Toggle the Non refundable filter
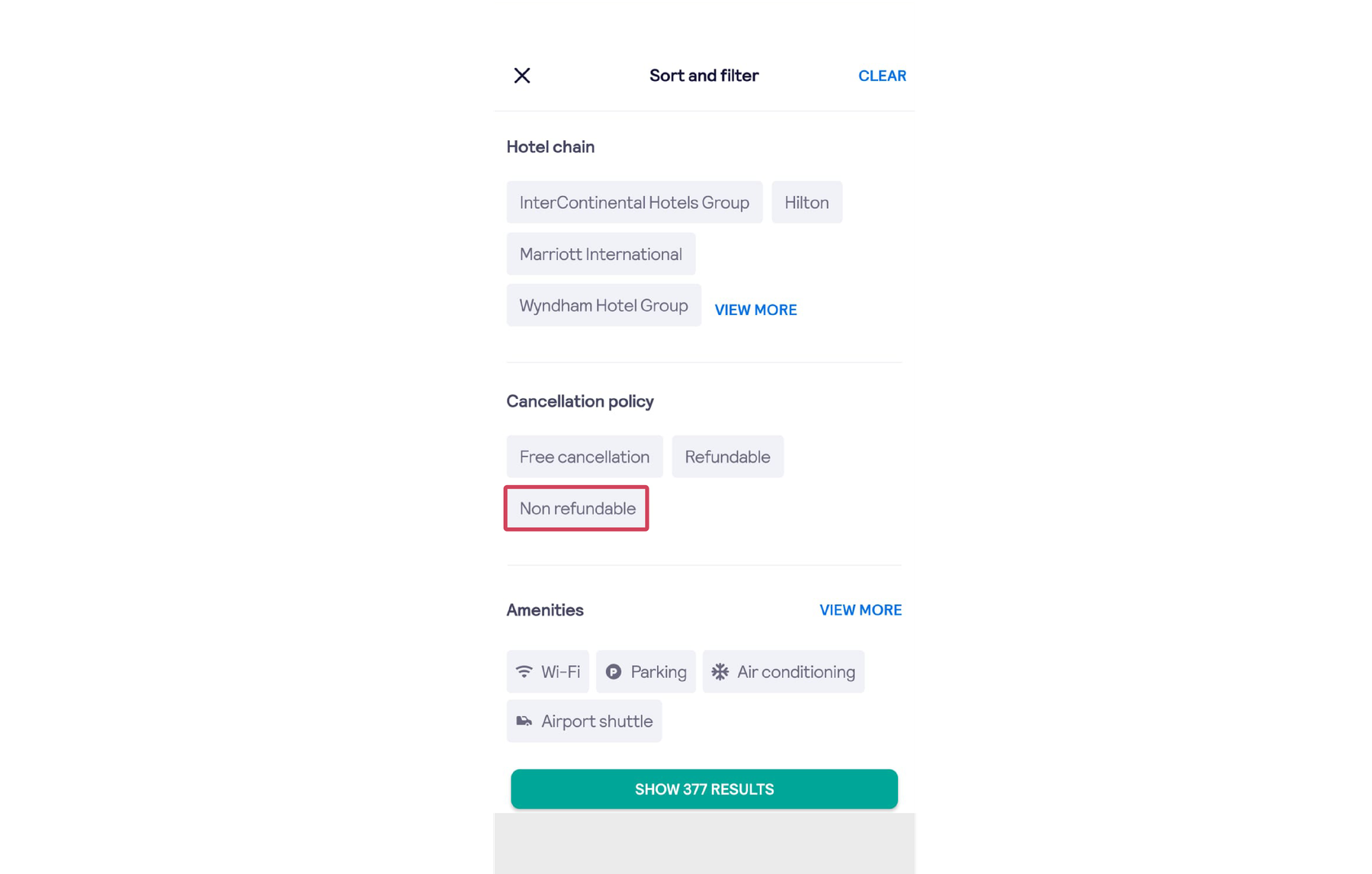 pyautogui.click(x=577, y=508)
